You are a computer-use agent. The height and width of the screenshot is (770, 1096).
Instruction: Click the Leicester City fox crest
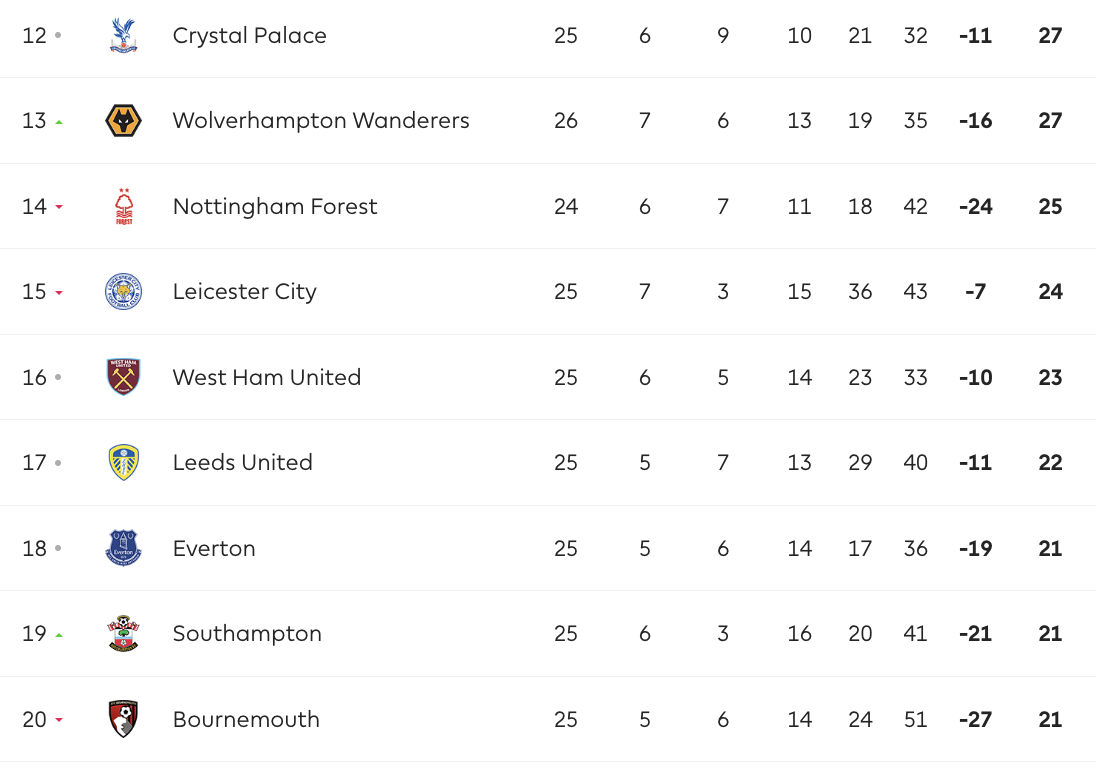(x=123, y=292)
